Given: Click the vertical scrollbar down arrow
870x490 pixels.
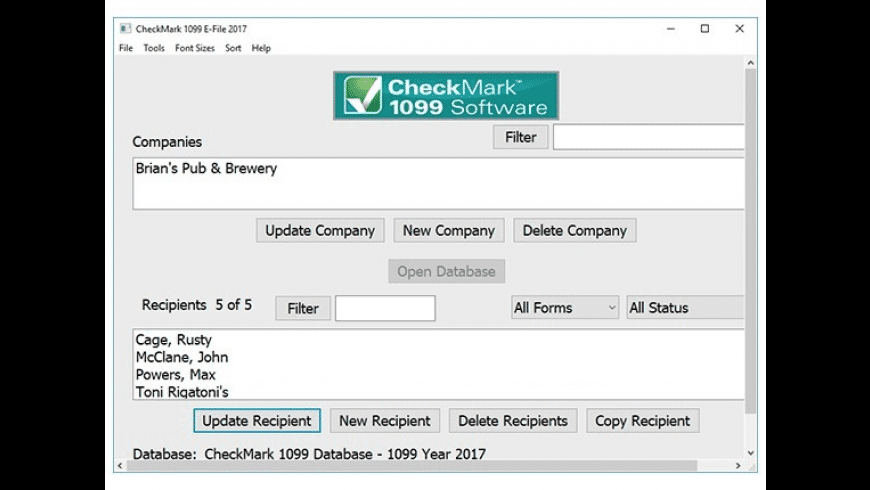Looking at the screenshot, I should coord(751,453).
